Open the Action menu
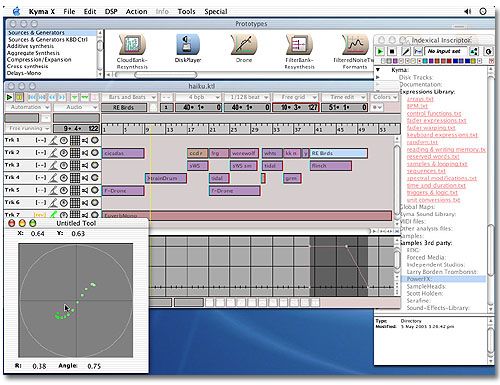 [x=136, y=11]
